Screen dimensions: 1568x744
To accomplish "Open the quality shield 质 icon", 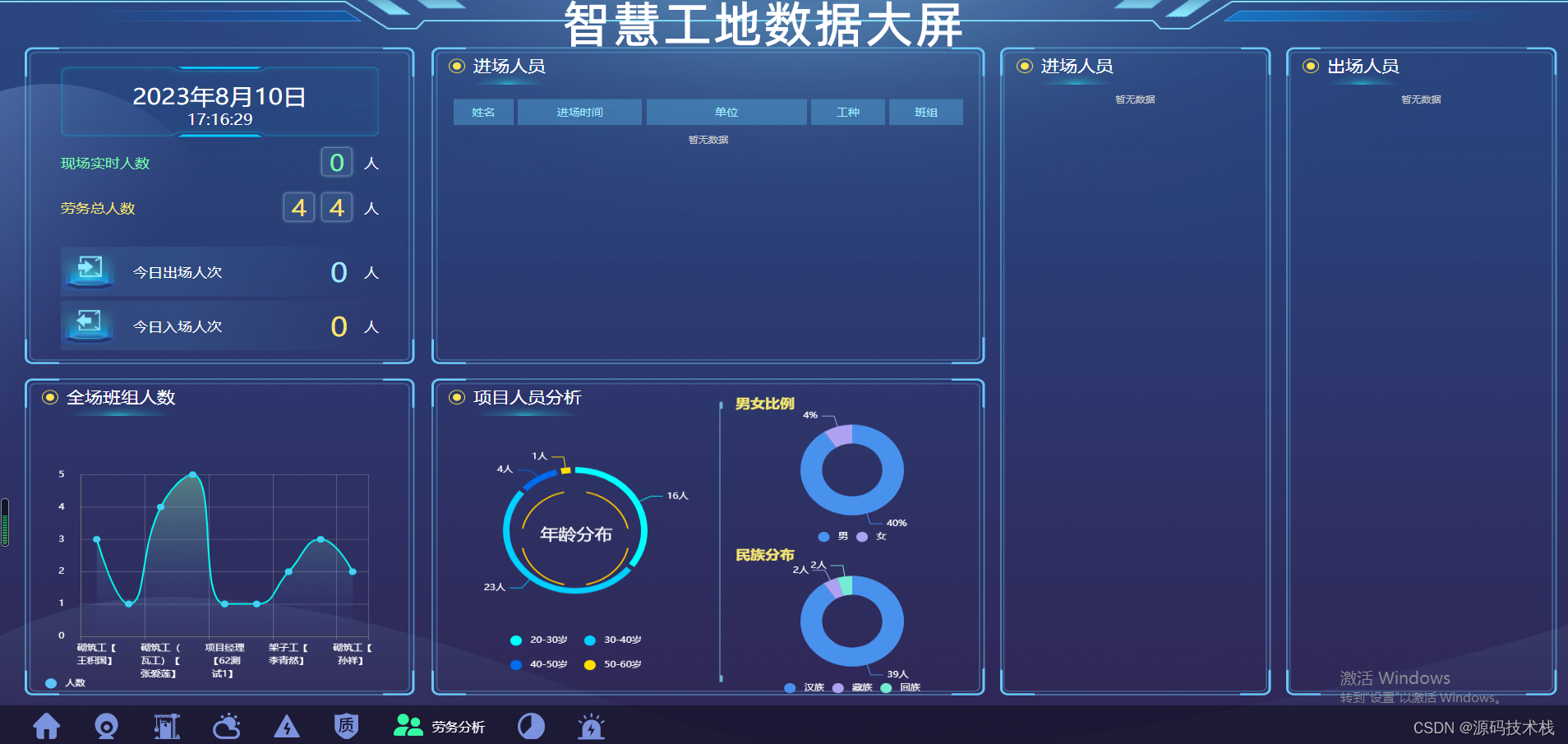I will click(x=347, y=726).
